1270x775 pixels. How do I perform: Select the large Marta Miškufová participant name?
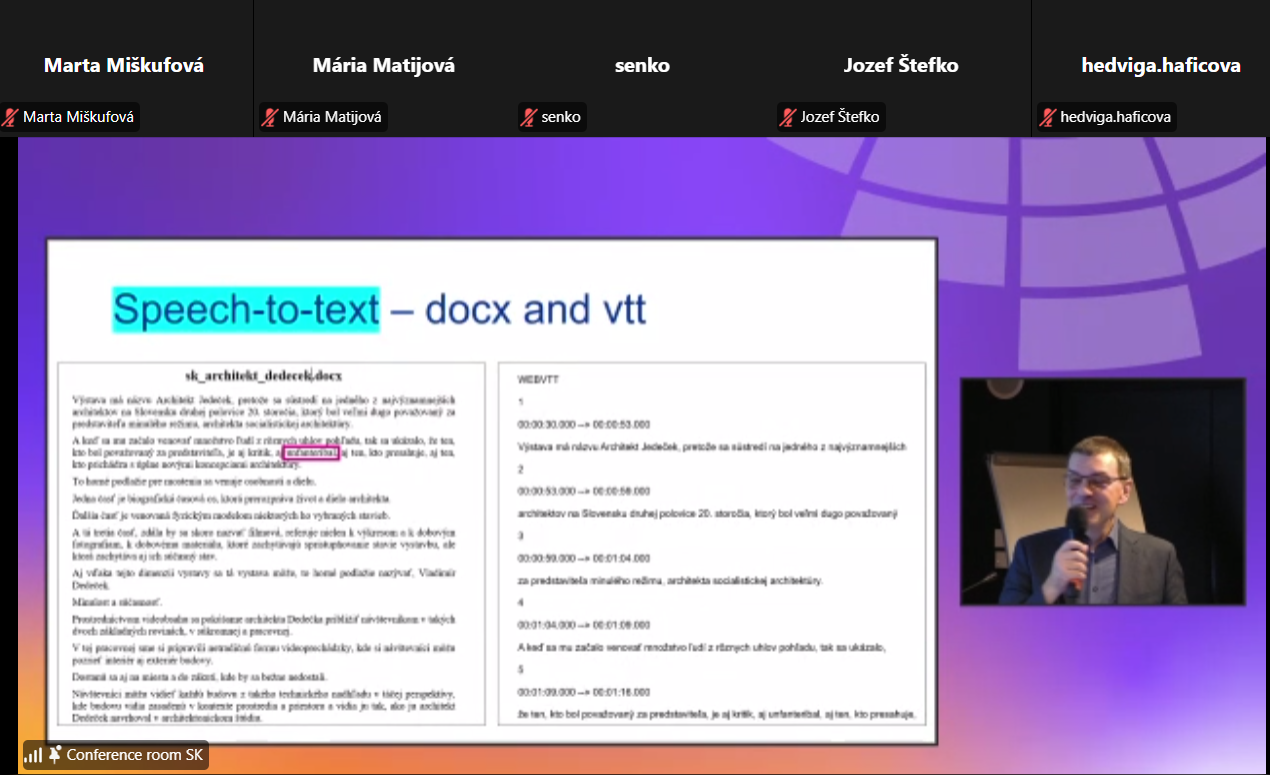click(x=124, y=66)
